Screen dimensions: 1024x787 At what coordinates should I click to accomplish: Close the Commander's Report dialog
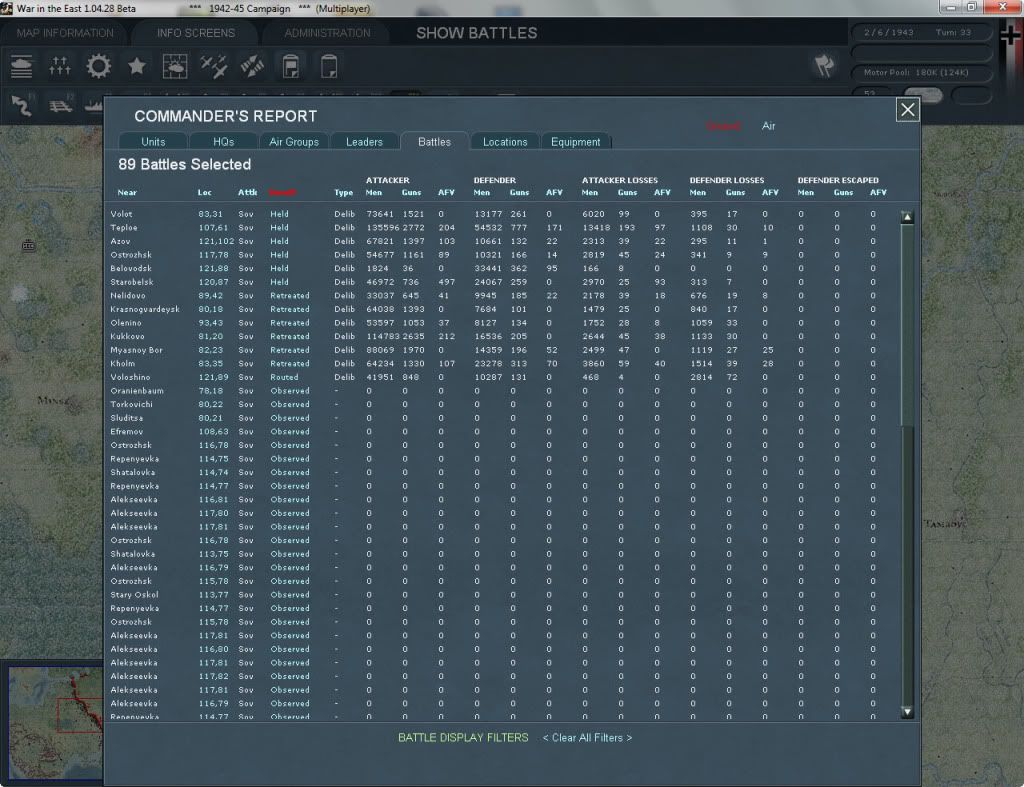click(x=908, y=109)
